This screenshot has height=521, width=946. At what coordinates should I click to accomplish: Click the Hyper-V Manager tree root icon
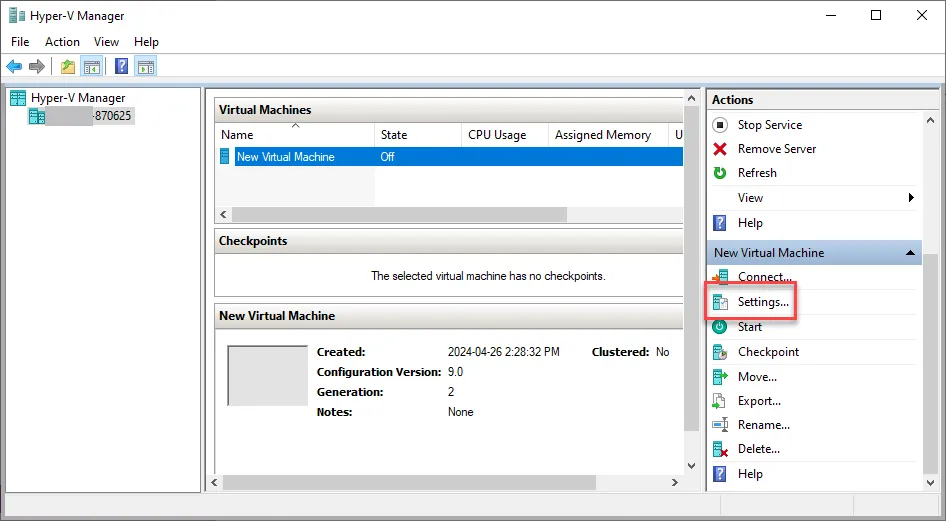(18, 98)
